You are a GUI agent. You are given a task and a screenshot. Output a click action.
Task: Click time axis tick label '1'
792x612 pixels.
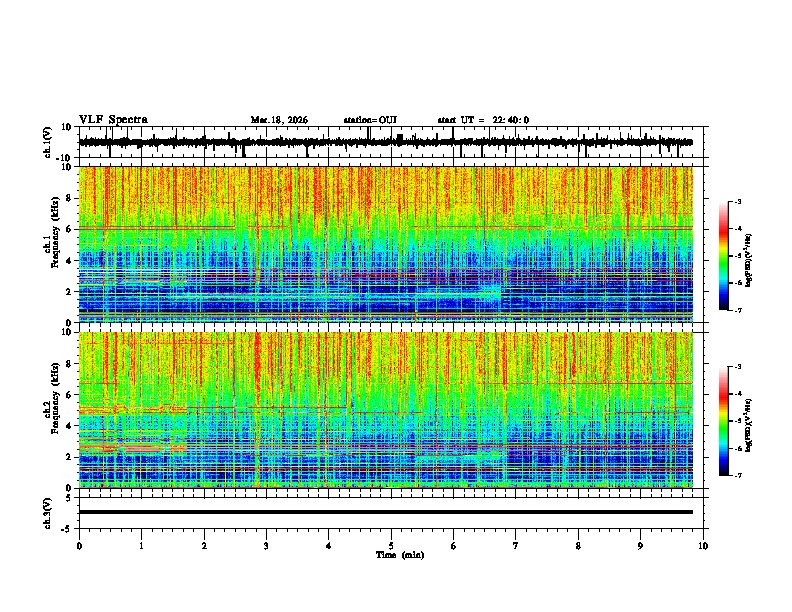[x=141, y=546]
